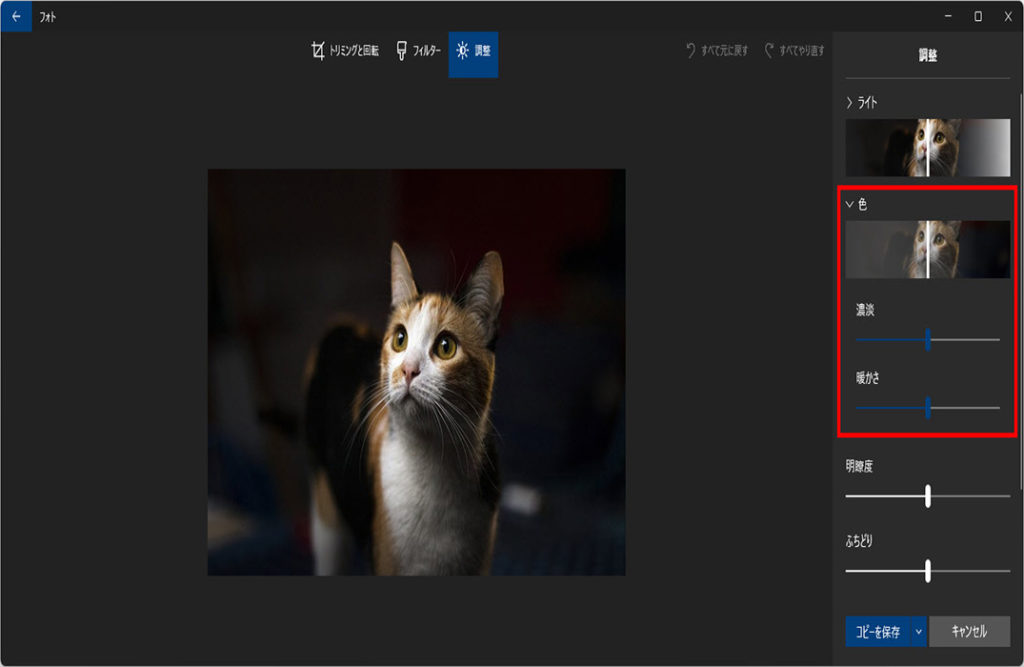Click the cat photo in the editing canvas
Image resolution: width=1024 pixels, height=667 pixels.
(416, 372)
